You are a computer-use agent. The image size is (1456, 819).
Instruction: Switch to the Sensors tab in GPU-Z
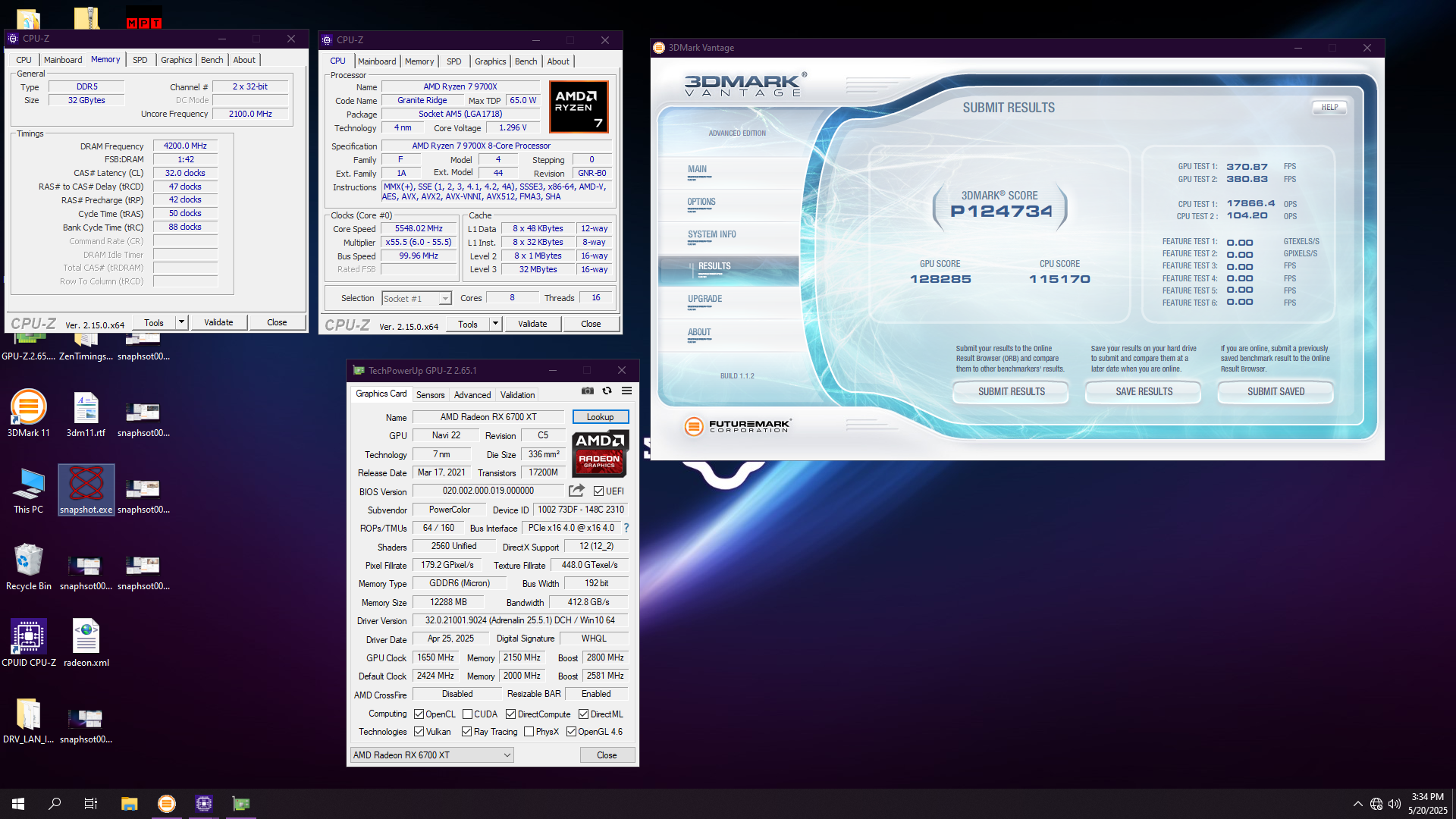click(x=431, y=395)
